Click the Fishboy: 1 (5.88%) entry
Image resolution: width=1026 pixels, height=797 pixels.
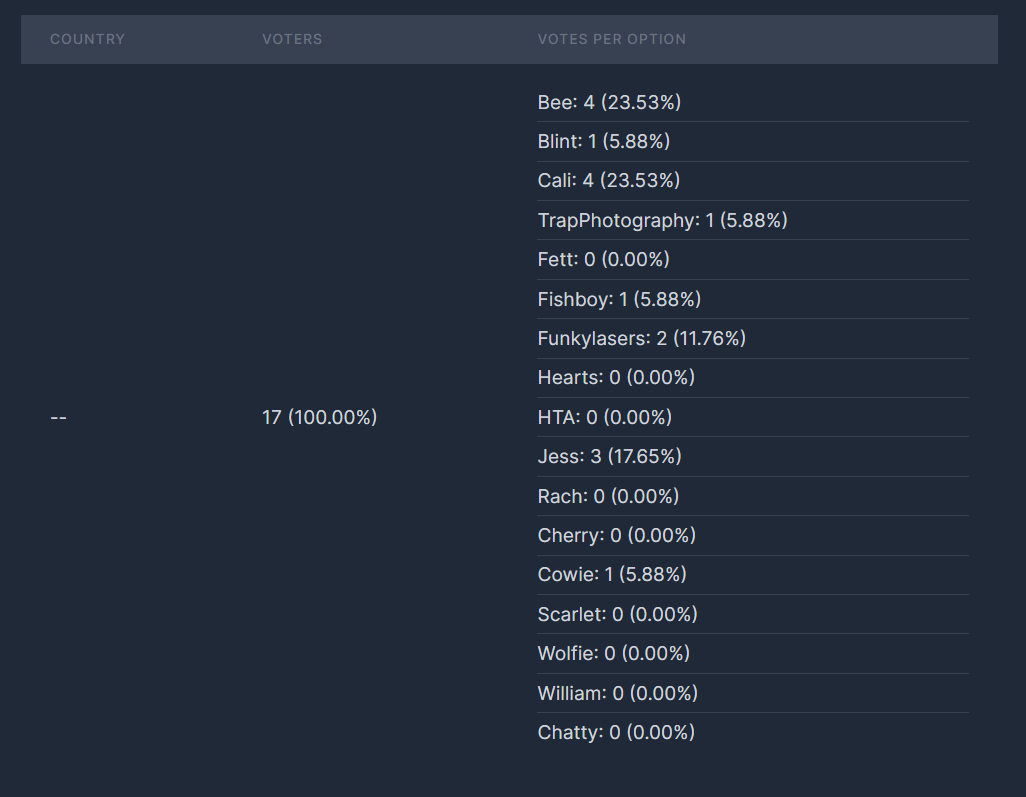tap(619, 299)
